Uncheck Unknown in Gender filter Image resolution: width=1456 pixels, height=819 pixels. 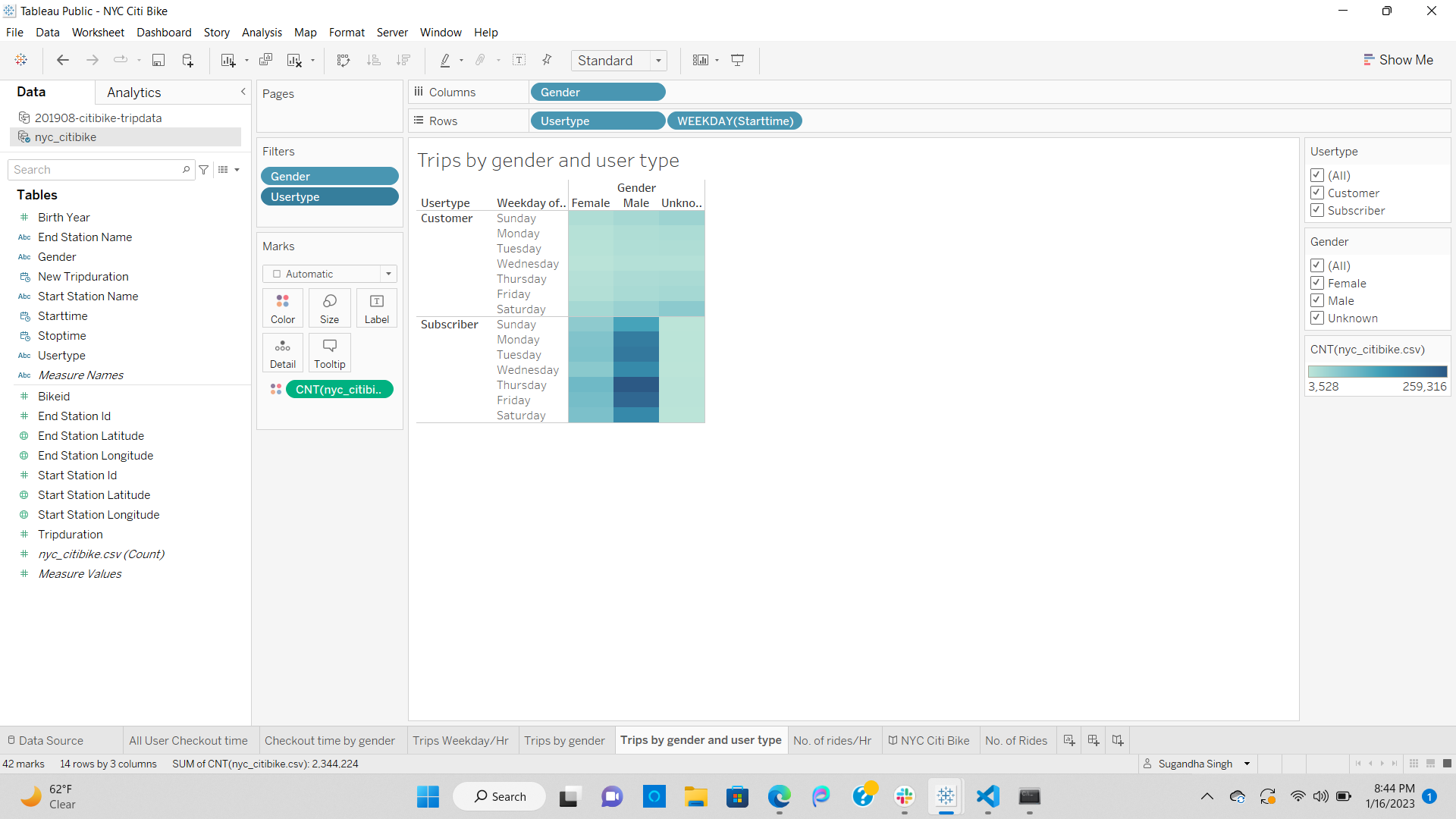(x=1317, y=318)
